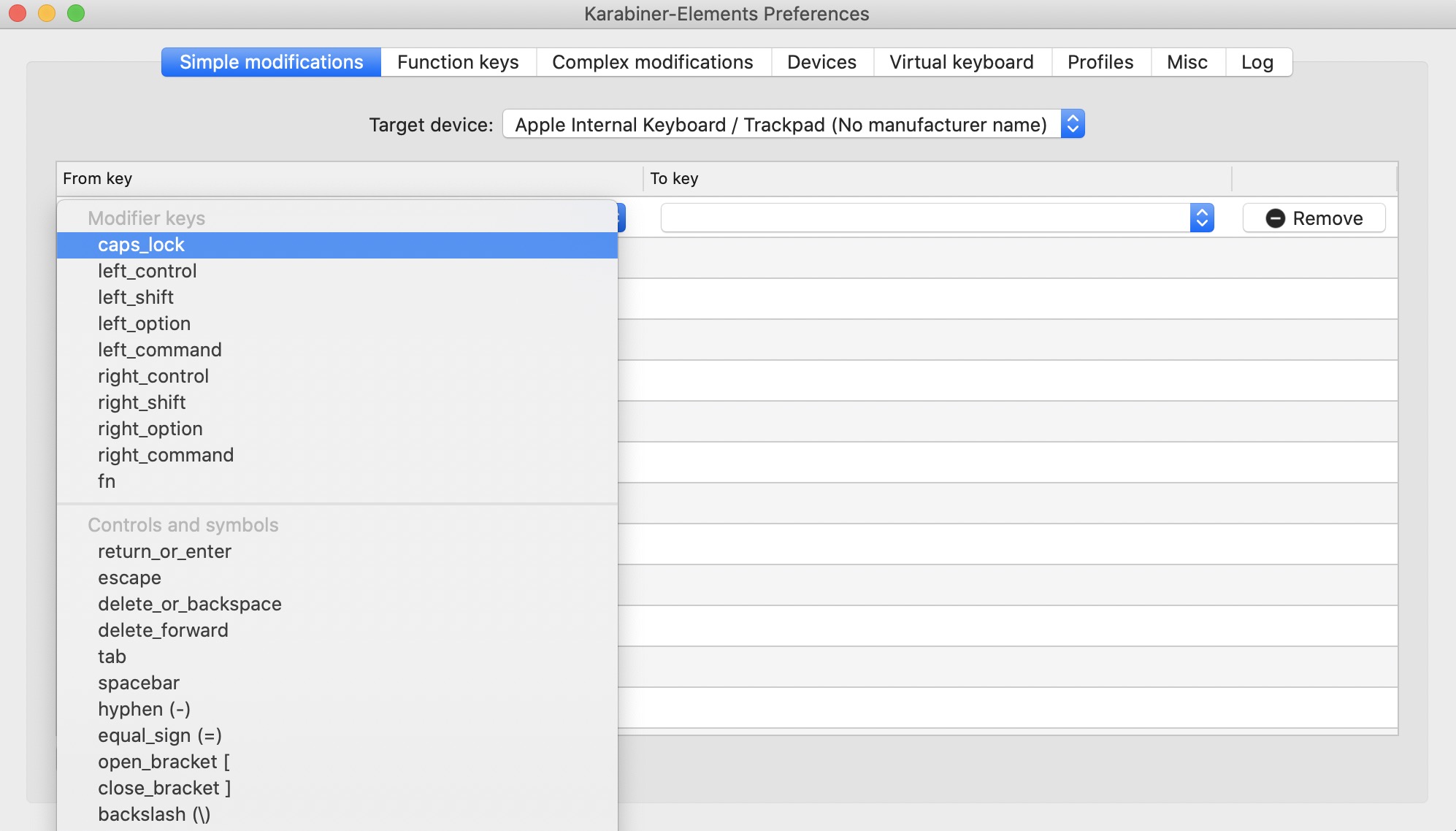Select caps_lock from the key list

pyautogui.click(x=141, y=245)
